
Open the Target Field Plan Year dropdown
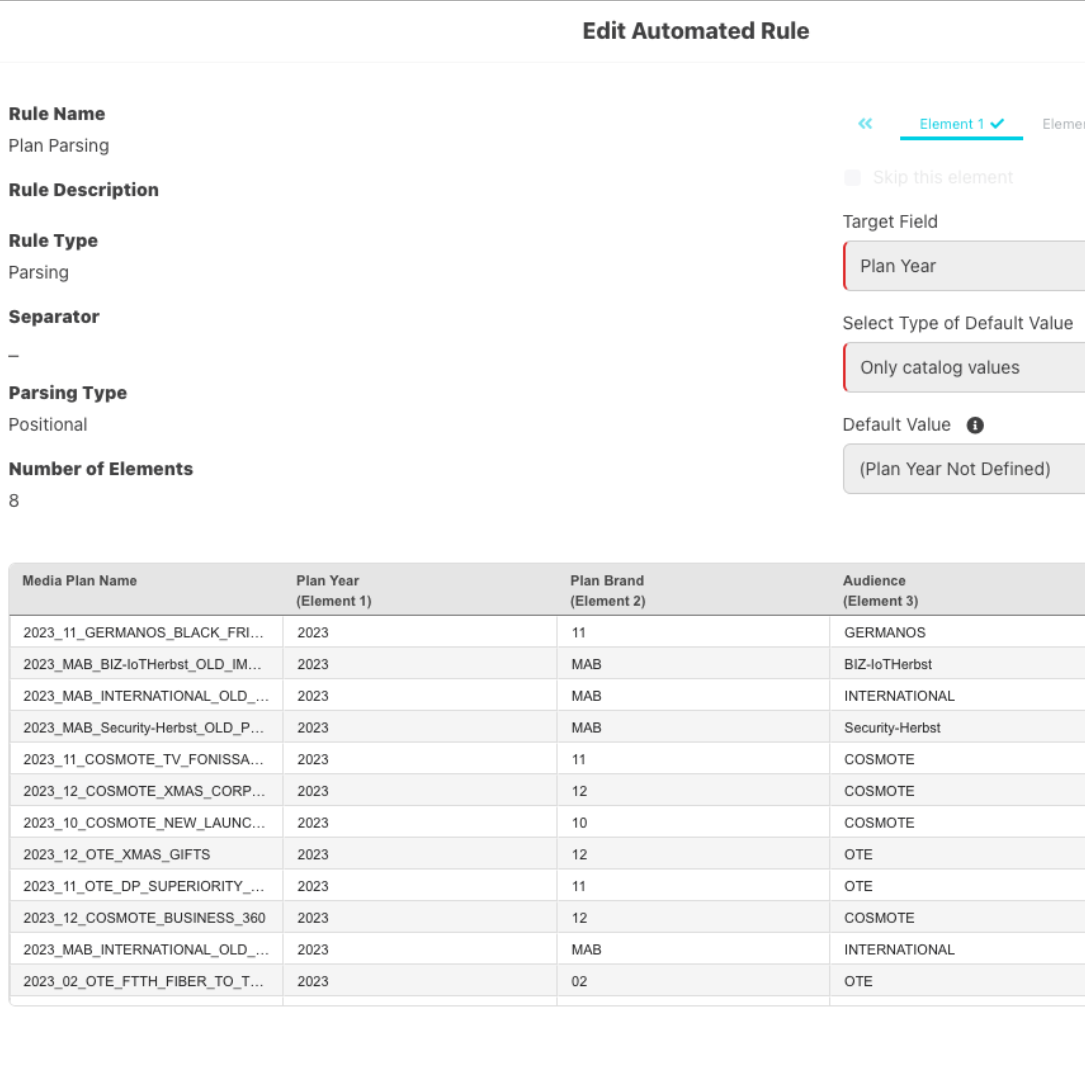click(x=964, y=266)
